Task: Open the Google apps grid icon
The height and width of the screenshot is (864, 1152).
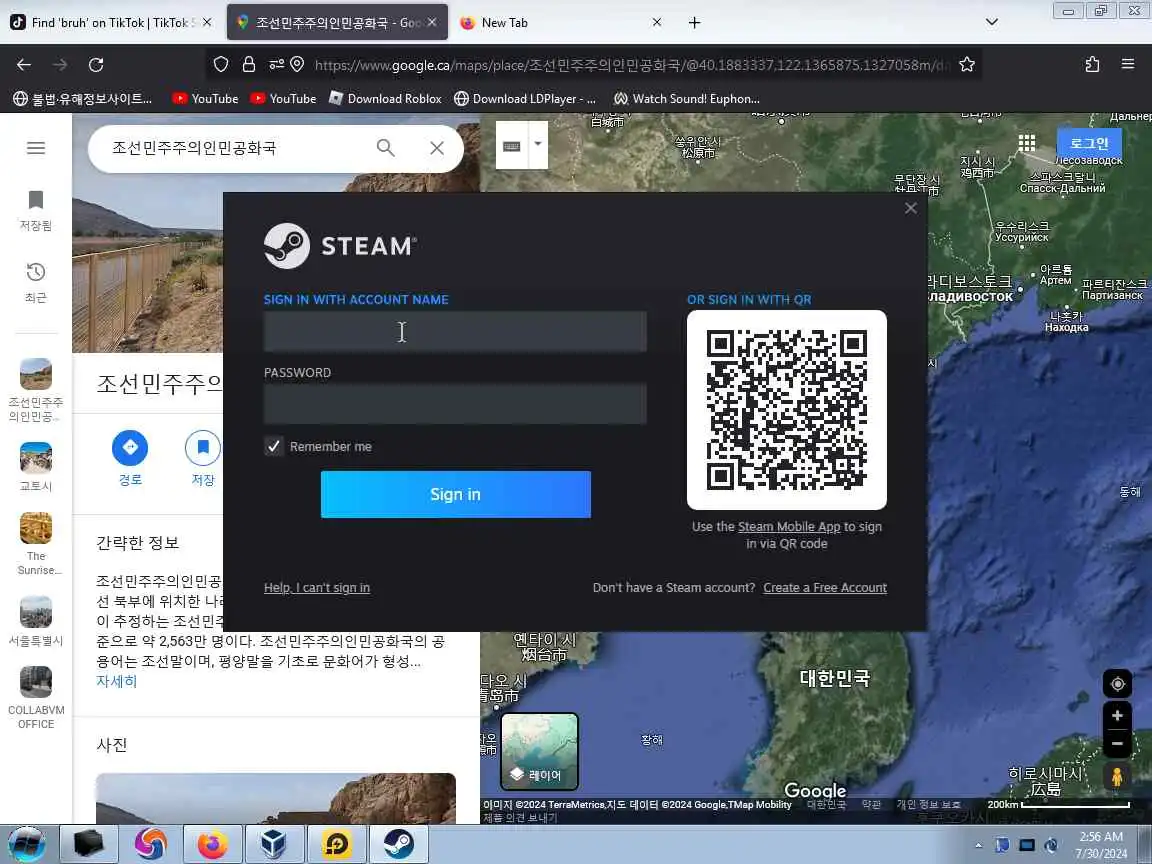Action: click(1026, 143)
